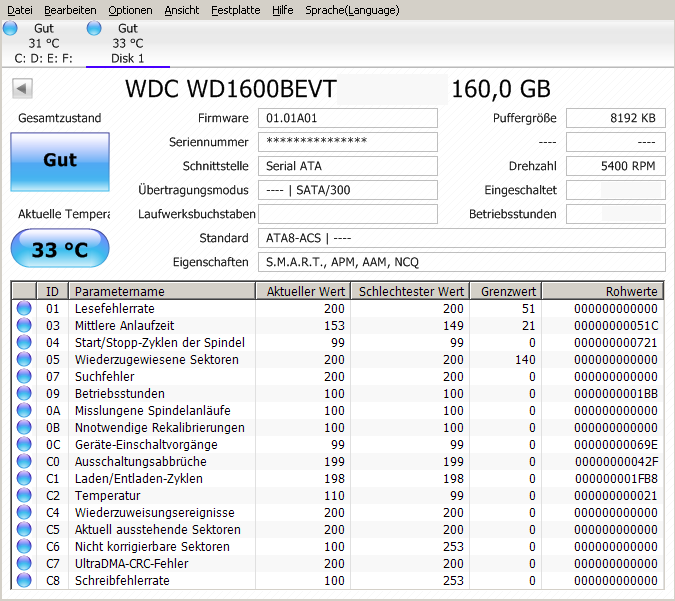Click status icon for Schreibfehlerrate

point(24,580)
